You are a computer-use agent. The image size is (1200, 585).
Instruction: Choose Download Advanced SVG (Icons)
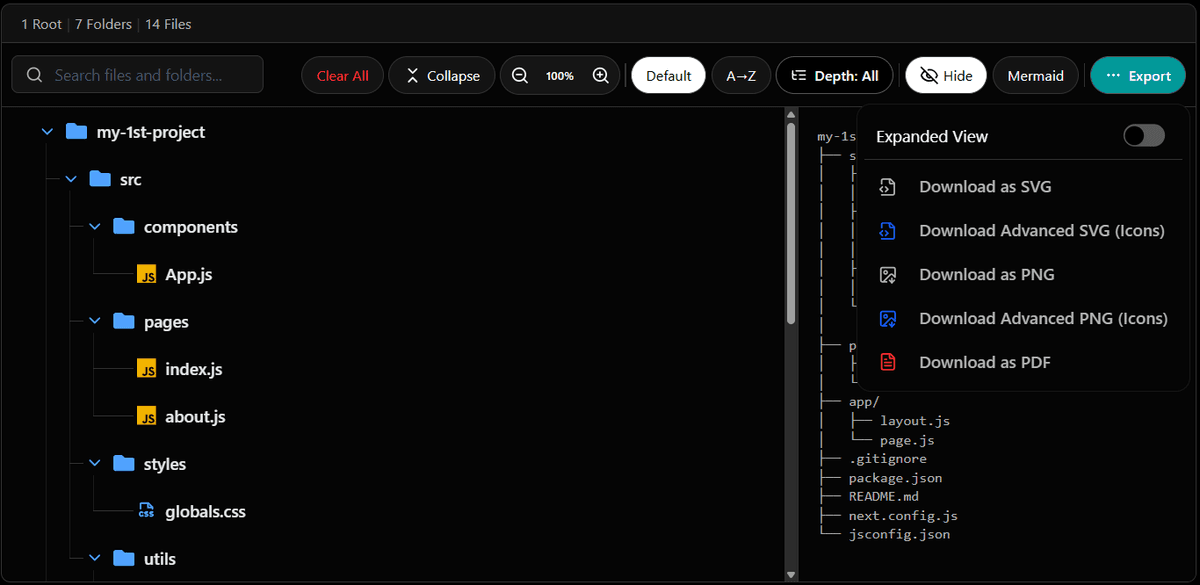point(1022,231)
